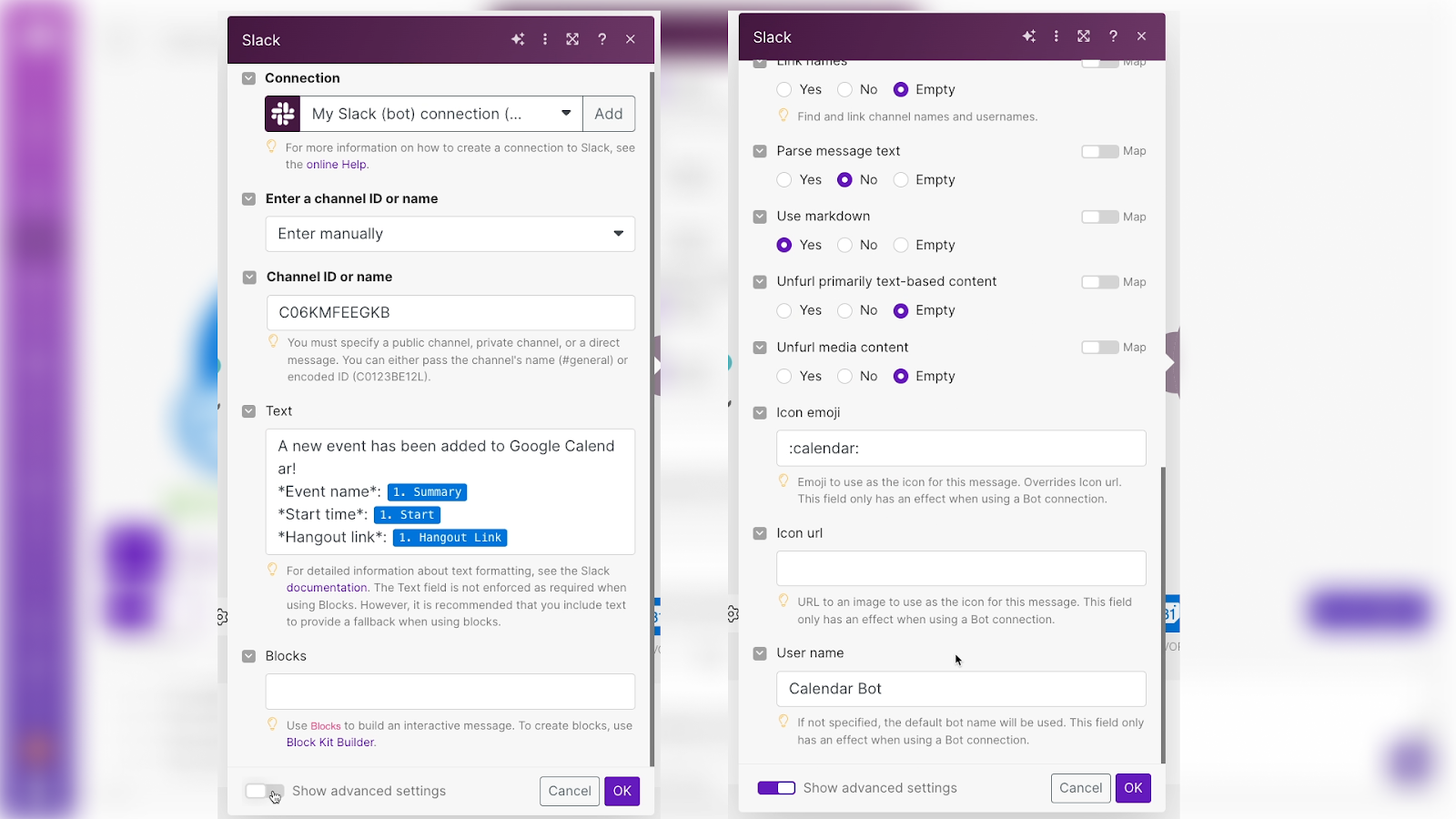
Task: Click the Blocks input field
Action: click(x=450, y=692)
